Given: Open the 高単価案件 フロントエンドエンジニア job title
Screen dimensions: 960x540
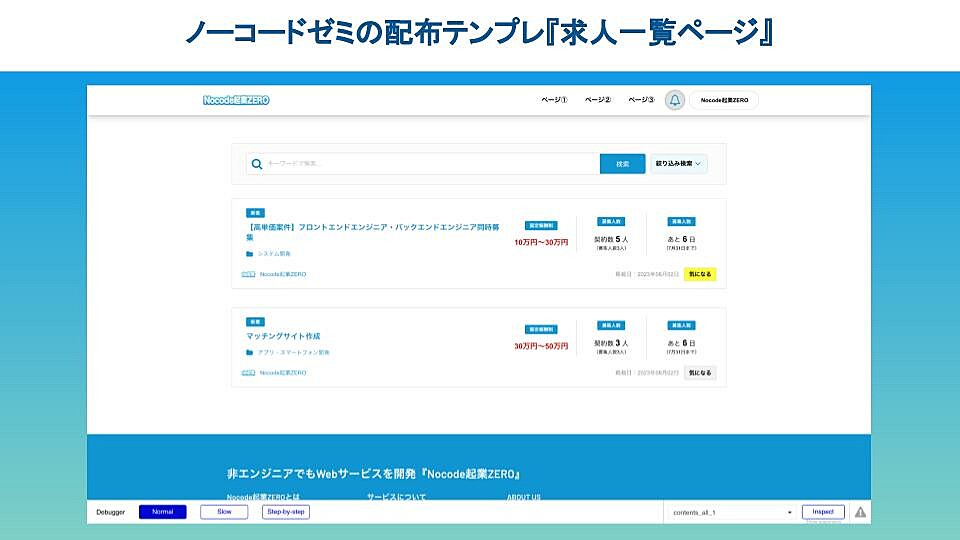Looking at the screenshot, I should coord(373,232).
